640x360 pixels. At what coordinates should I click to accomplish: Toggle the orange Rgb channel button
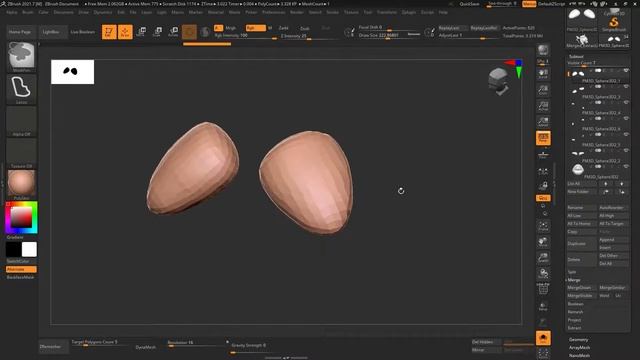(256, 28)
